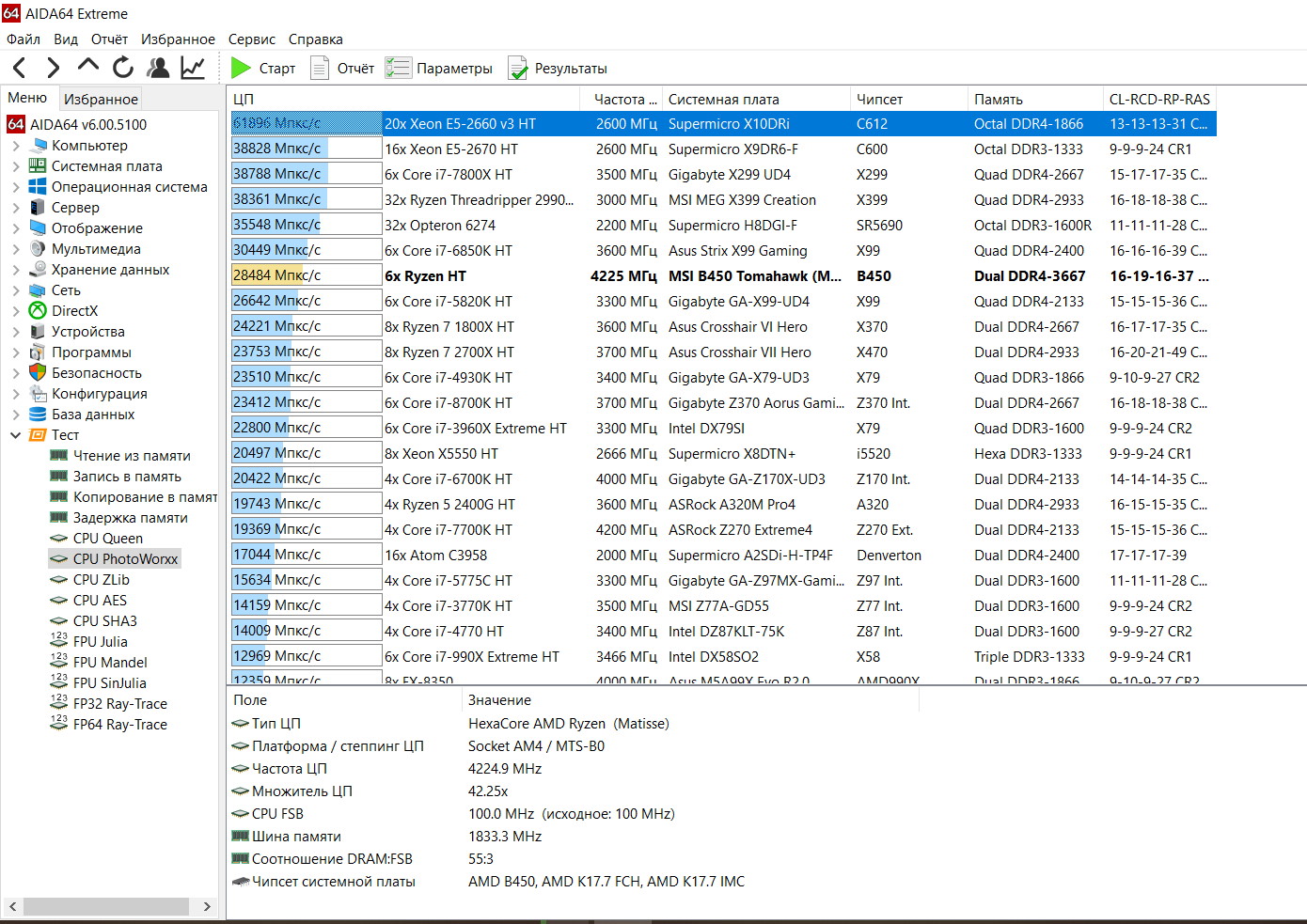The width and height of the screenshot is (1307, 924).
Task: Click the DirectX Xbox icon in the tree
Action: (x=38, y=311)
